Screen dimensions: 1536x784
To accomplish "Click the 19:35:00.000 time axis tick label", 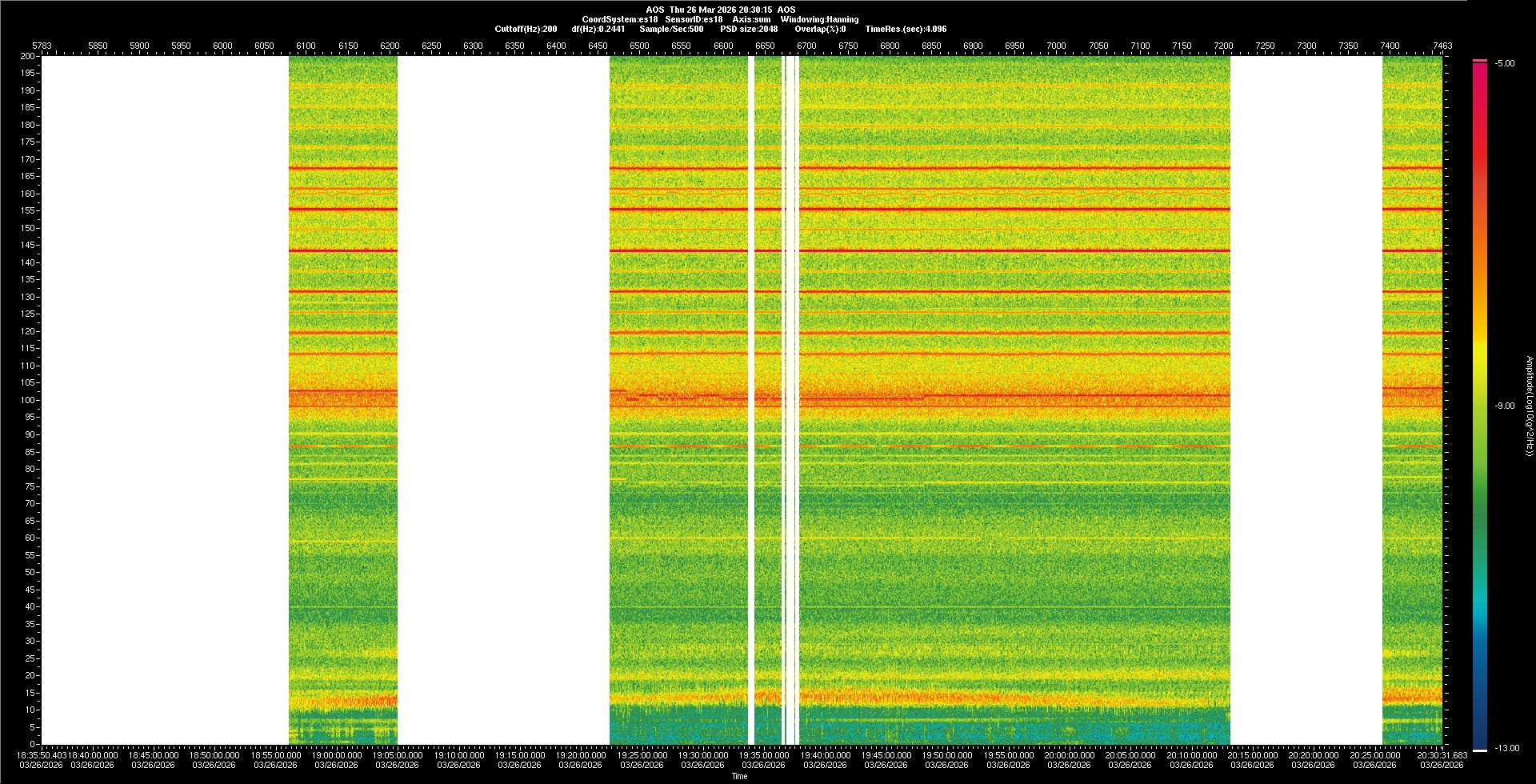I will (763, 755).
